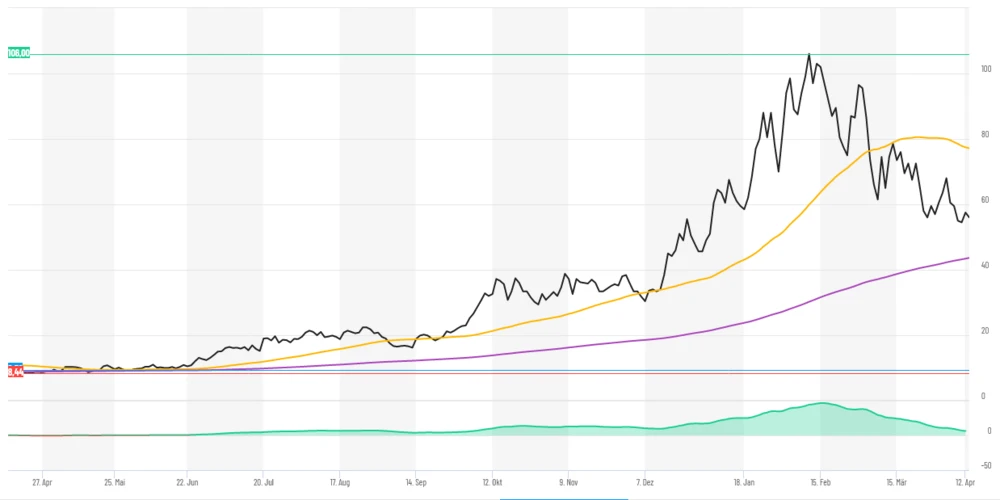Click the -50 value on indicator axis
Image resolution: width=1000 pixels, height=500 pixels.
point(985,465)
